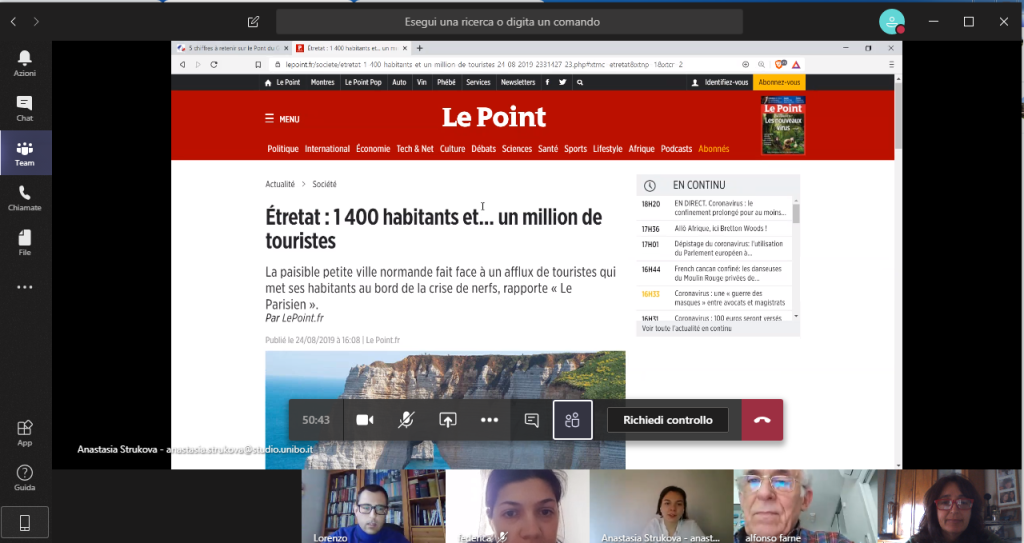Open the Économie section
1024x543 pixels.
tap(373, 149)
